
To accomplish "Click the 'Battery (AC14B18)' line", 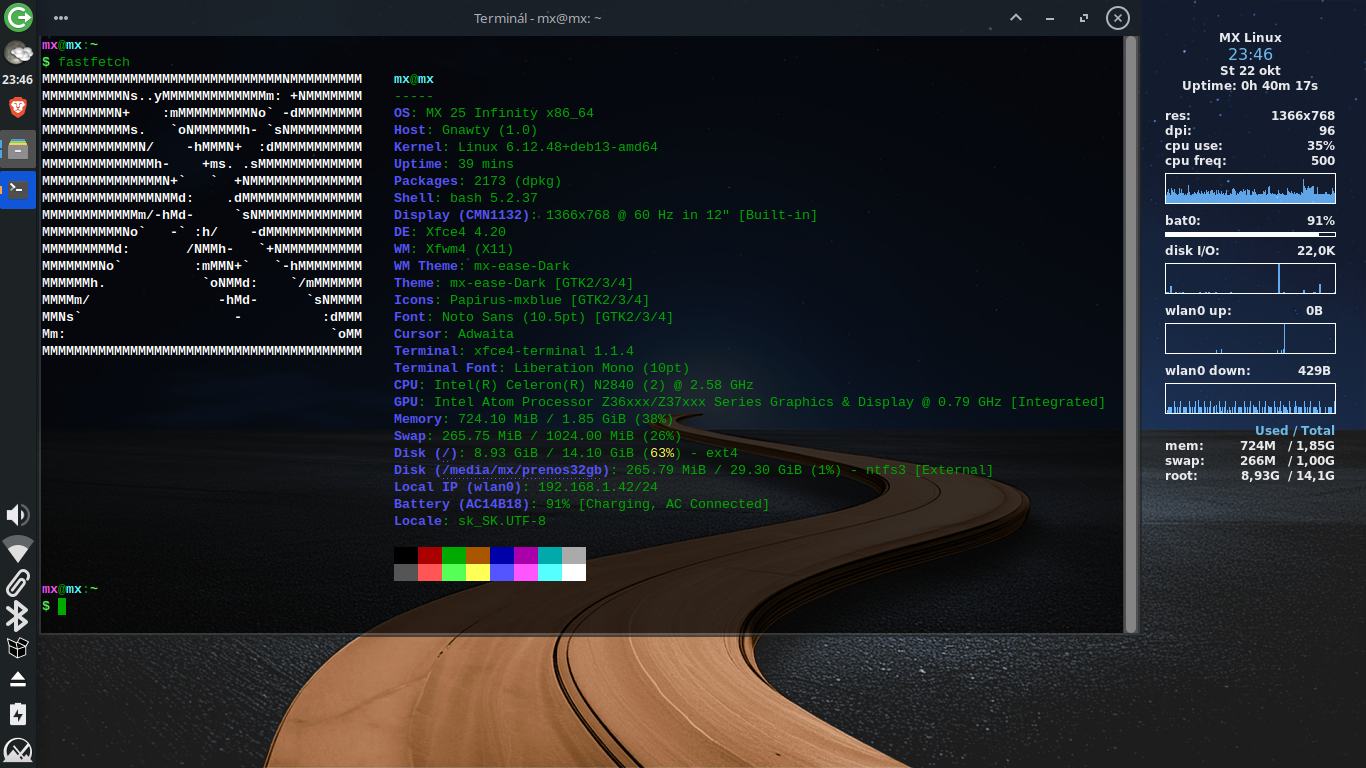I will point(582,504).
